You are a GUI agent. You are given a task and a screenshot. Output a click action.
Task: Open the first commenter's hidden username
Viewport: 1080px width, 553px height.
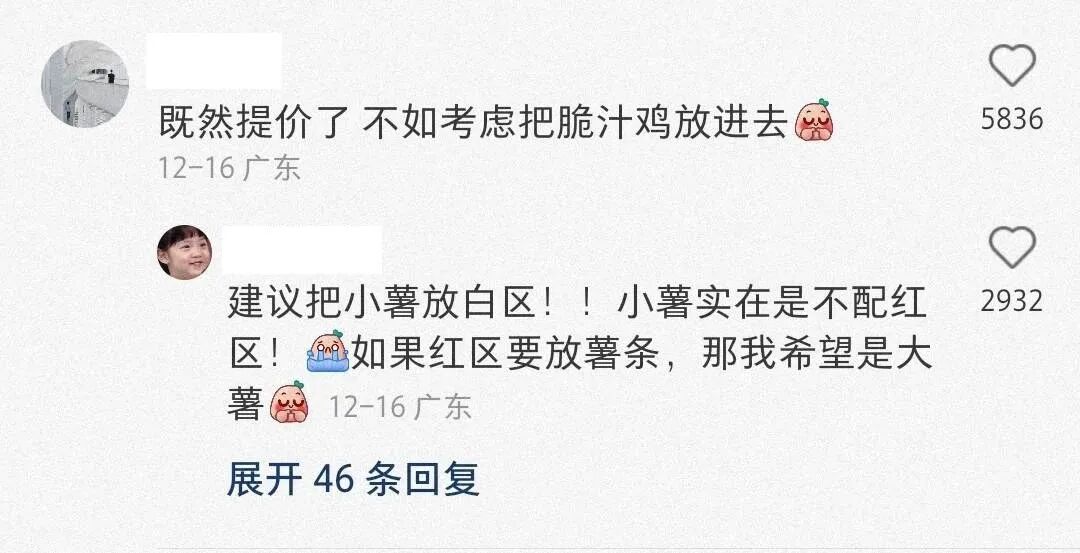coord(214,61)
